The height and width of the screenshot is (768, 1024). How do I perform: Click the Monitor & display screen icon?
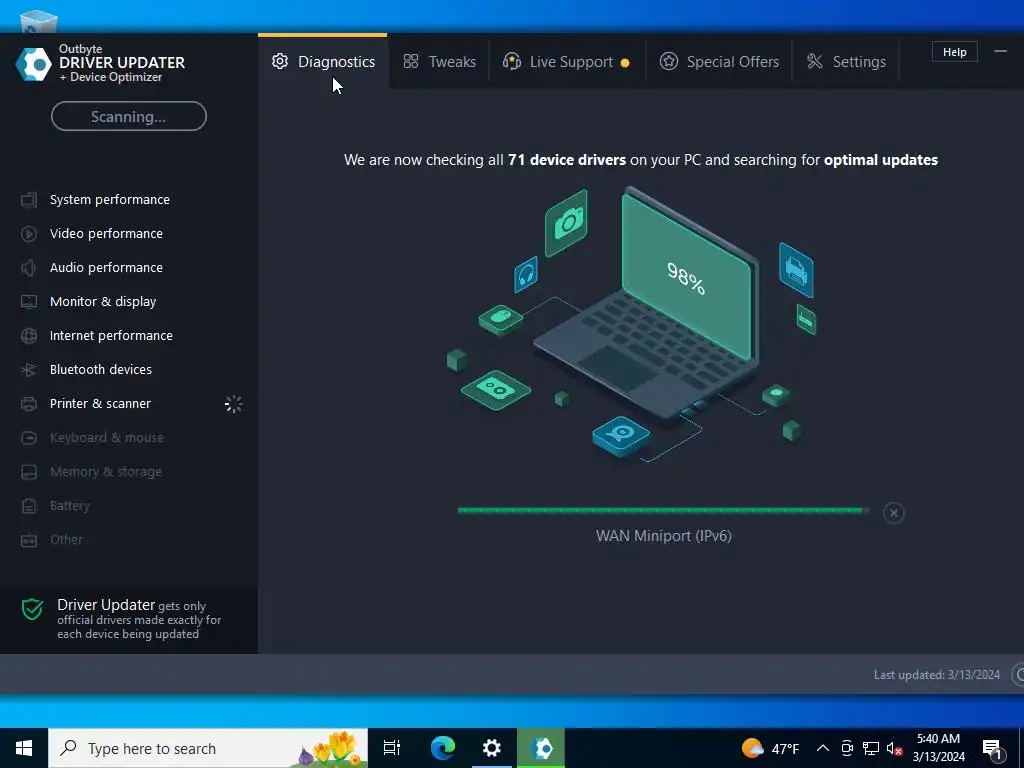coord(29,302)
